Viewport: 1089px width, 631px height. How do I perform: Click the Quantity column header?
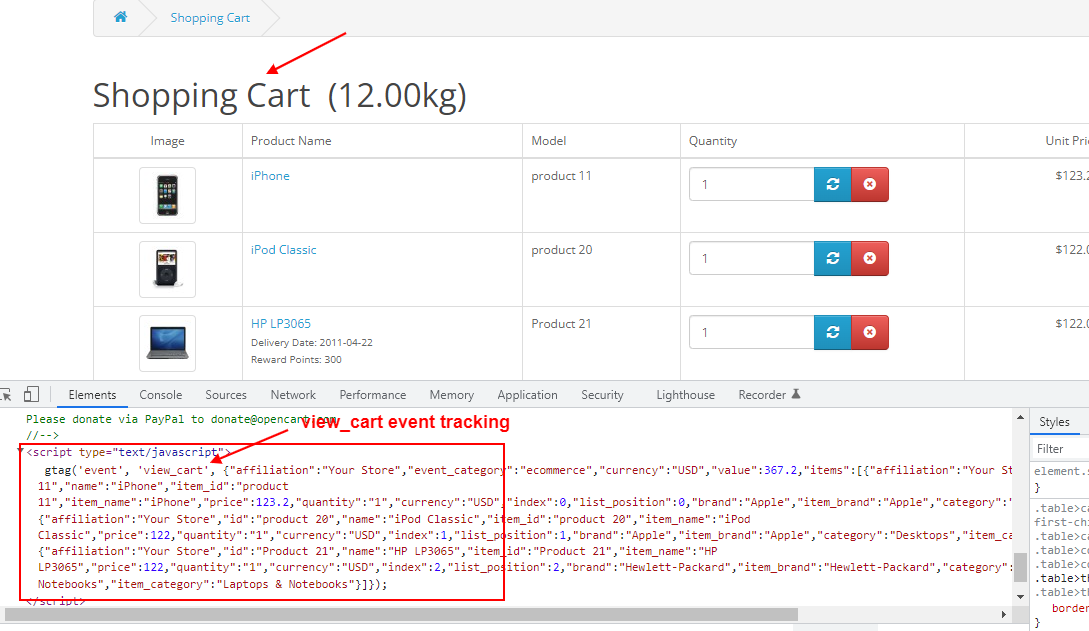[713, 141]
